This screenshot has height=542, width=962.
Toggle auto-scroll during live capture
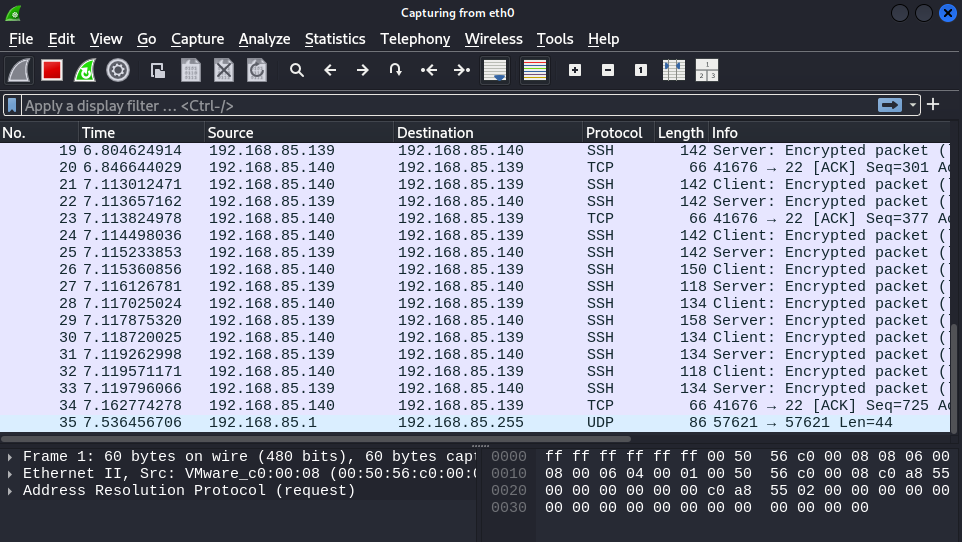click(494, 70)
